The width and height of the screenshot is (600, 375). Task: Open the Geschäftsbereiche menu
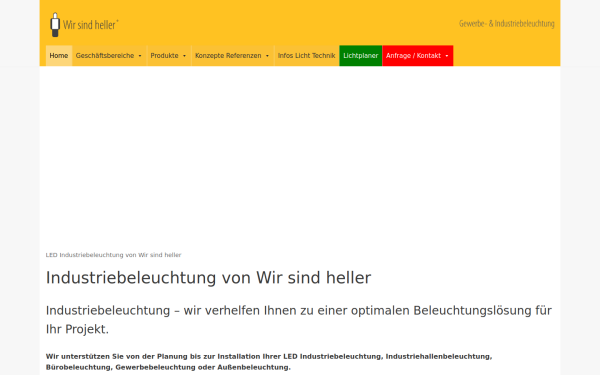[109, 56]
